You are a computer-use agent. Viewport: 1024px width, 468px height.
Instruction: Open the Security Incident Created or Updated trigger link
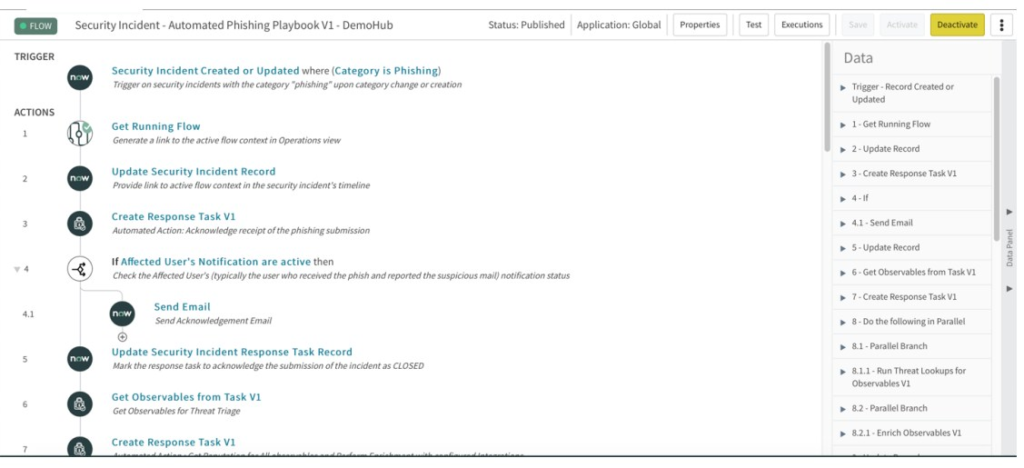pyautogui.click(x=205, y=71)
